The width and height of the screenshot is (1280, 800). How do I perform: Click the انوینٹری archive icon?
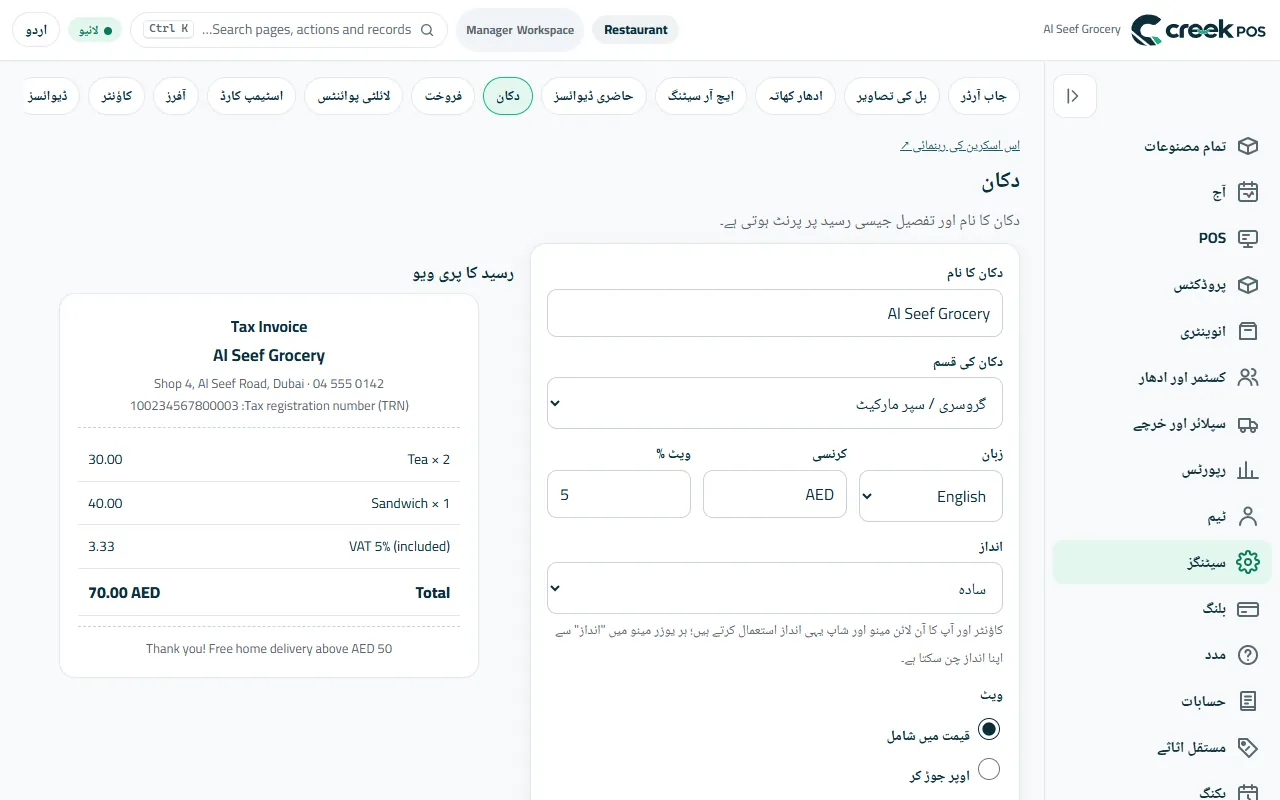[1247, 331]
